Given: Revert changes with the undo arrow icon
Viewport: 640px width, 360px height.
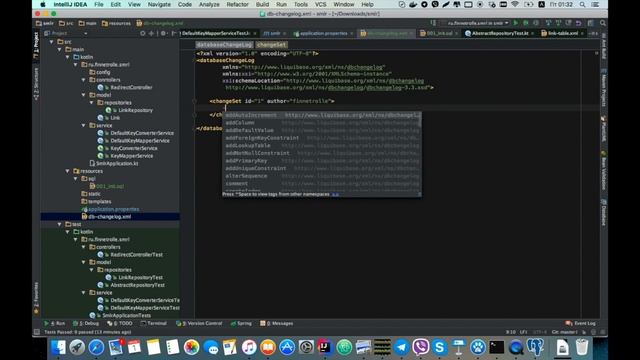Looking at the screenshot, I should tap(578, 23).
